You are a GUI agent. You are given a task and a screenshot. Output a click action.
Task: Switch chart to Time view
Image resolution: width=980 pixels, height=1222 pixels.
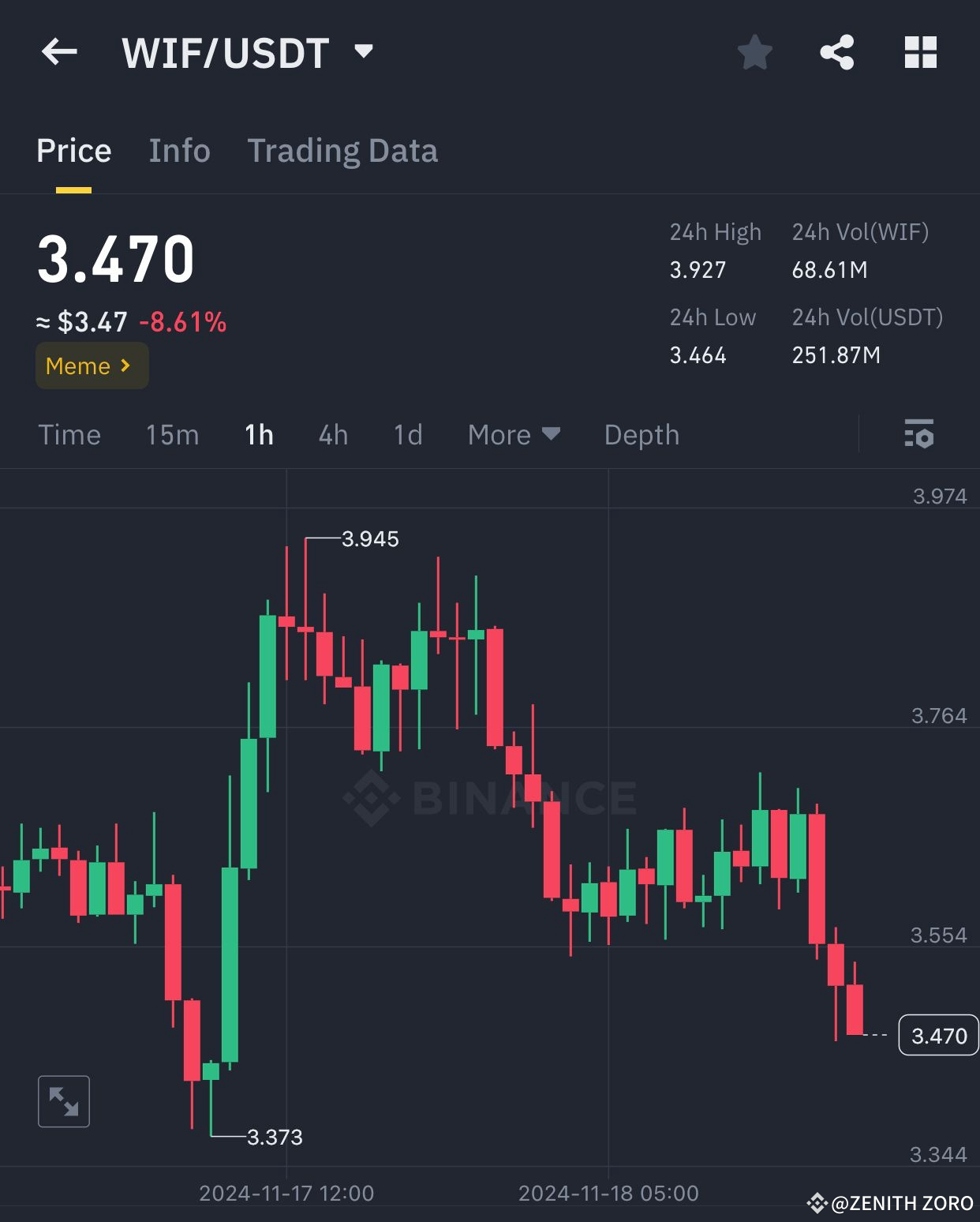tap(69, 434)
